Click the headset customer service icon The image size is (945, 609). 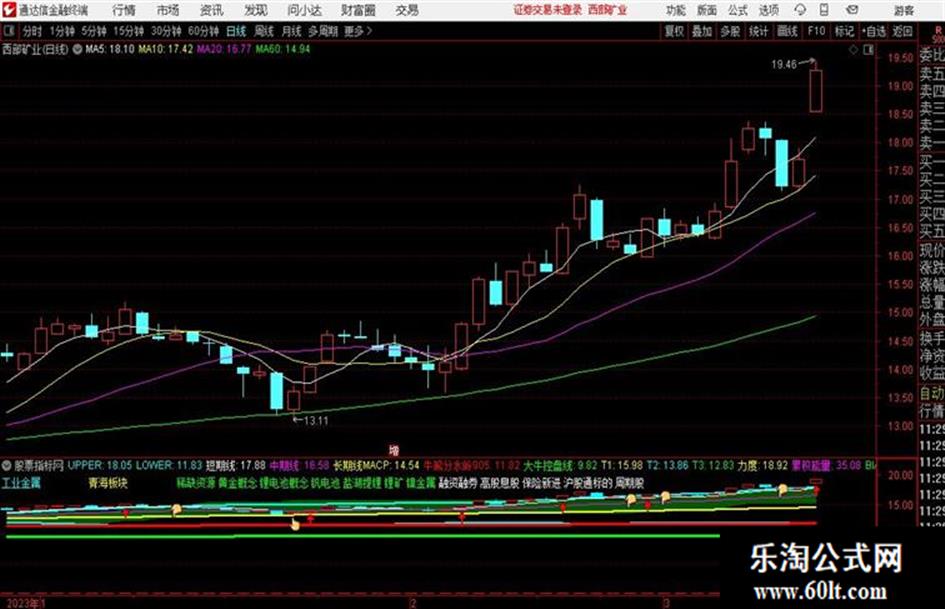coord(800,10)
